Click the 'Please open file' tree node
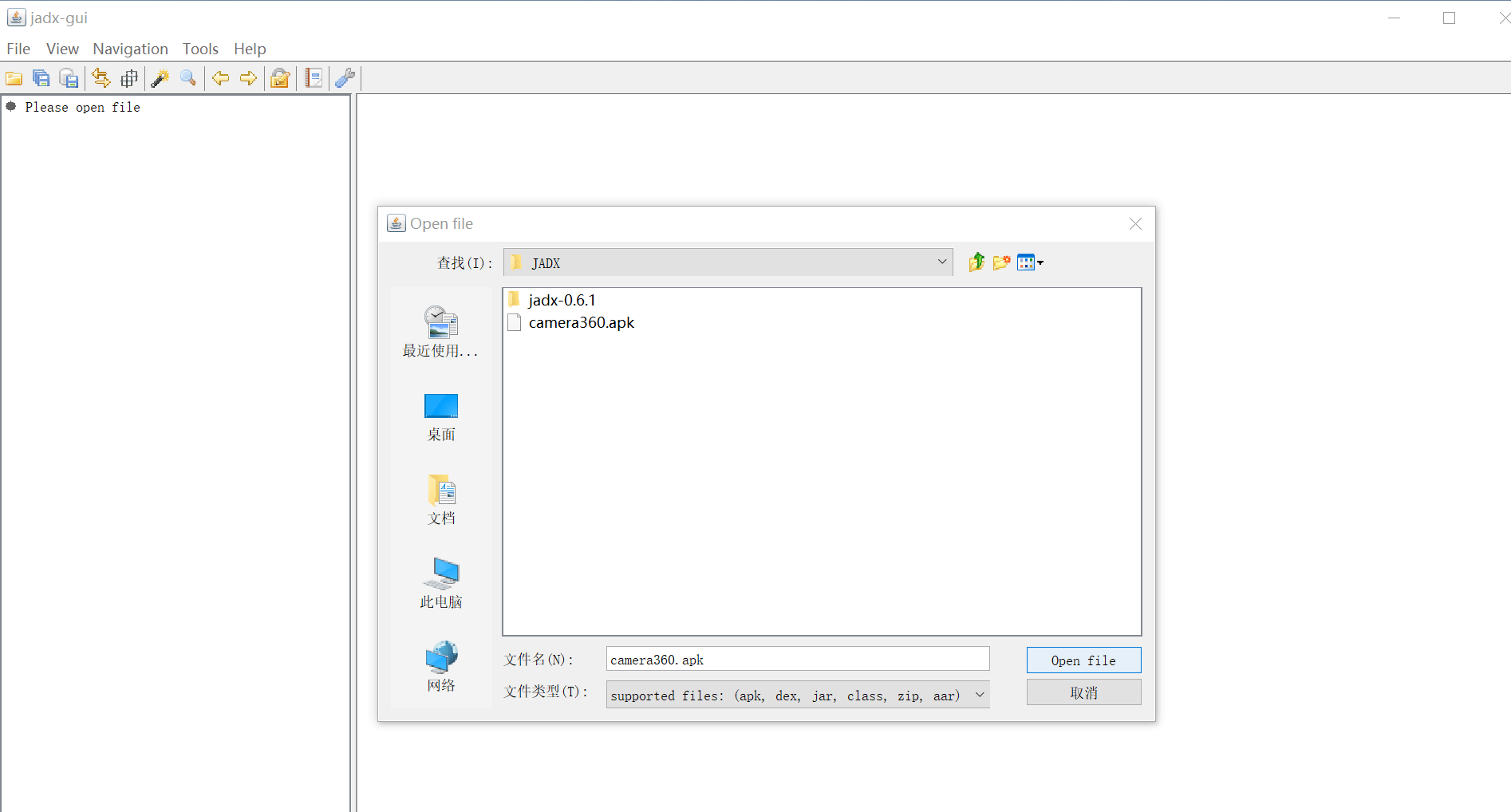This screenshot has width=1511, height=812. point(82,107)
